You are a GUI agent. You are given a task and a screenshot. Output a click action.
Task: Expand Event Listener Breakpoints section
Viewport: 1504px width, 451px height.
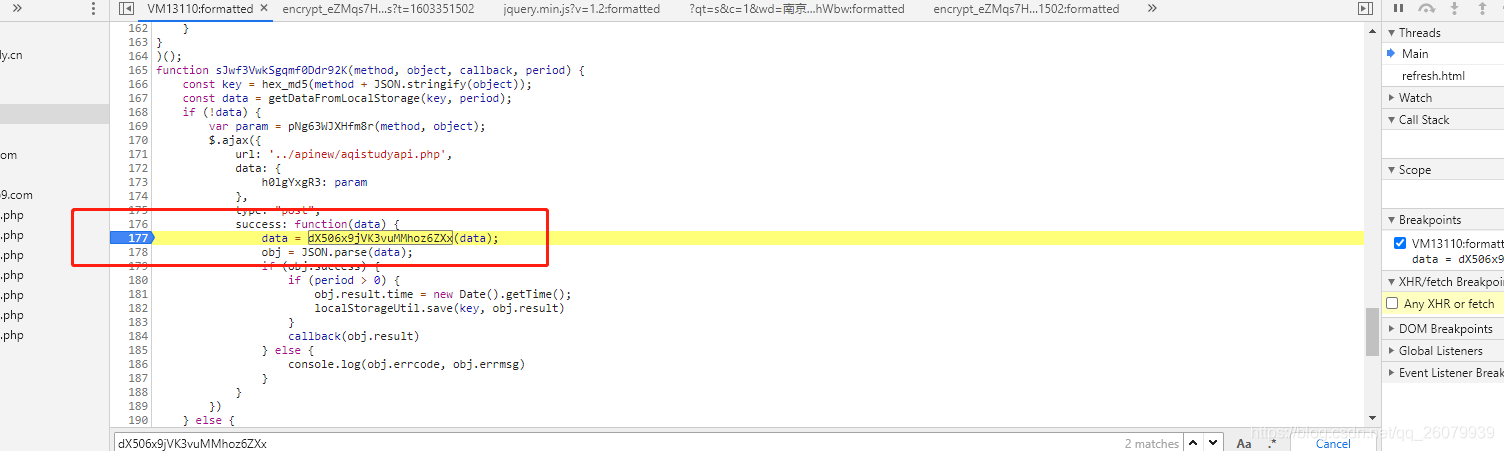(1443, 372)
